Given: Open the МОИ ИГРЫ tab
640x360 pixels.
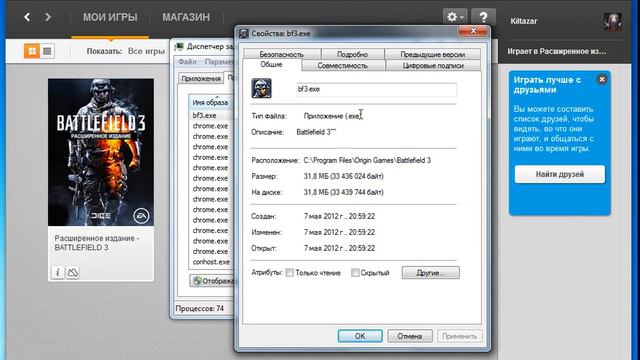Looking at the screenshot, I should [x=110, y=17].
